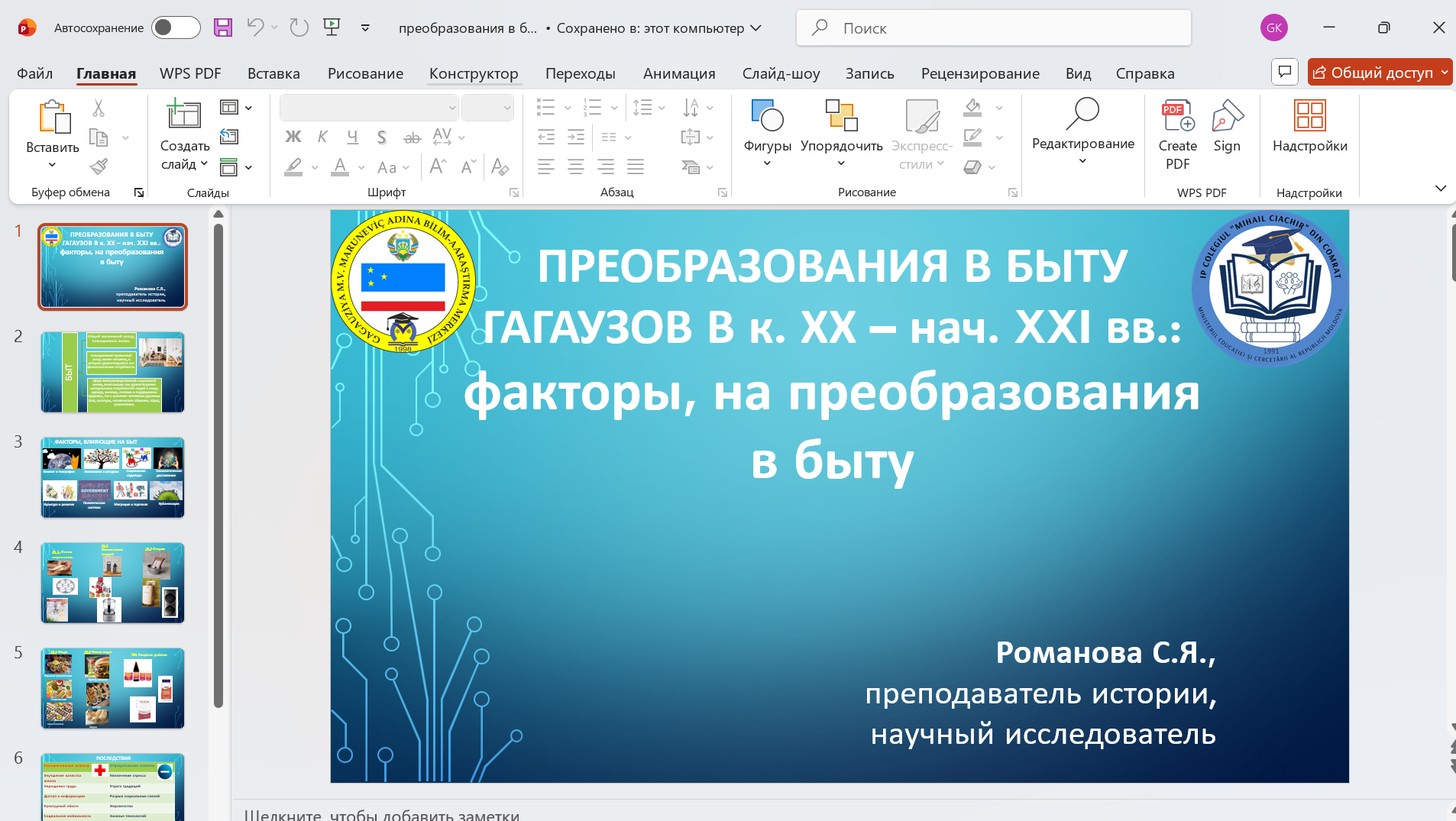This screenshot has height=821, width=1456.
Task: Start slideshow from beginning icon
Action: [x=332, y=28]
